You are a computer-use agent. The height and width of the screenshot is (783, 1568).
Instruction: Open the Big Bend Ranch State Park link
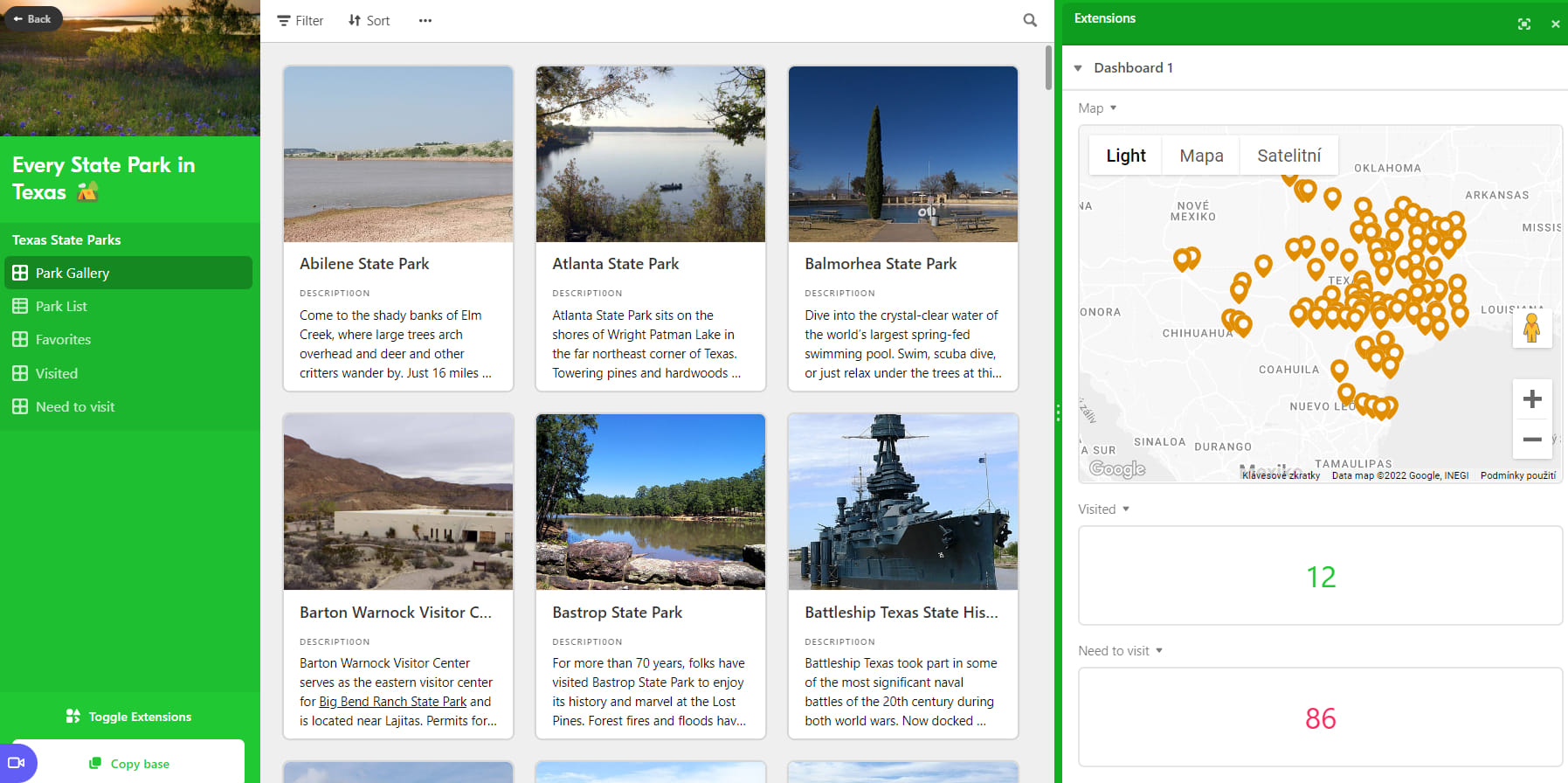(x=393, y=702)
